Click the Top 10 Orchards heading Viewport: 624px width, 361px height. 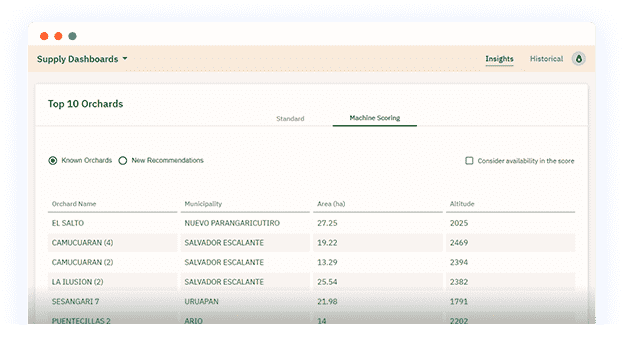[86, 104]
